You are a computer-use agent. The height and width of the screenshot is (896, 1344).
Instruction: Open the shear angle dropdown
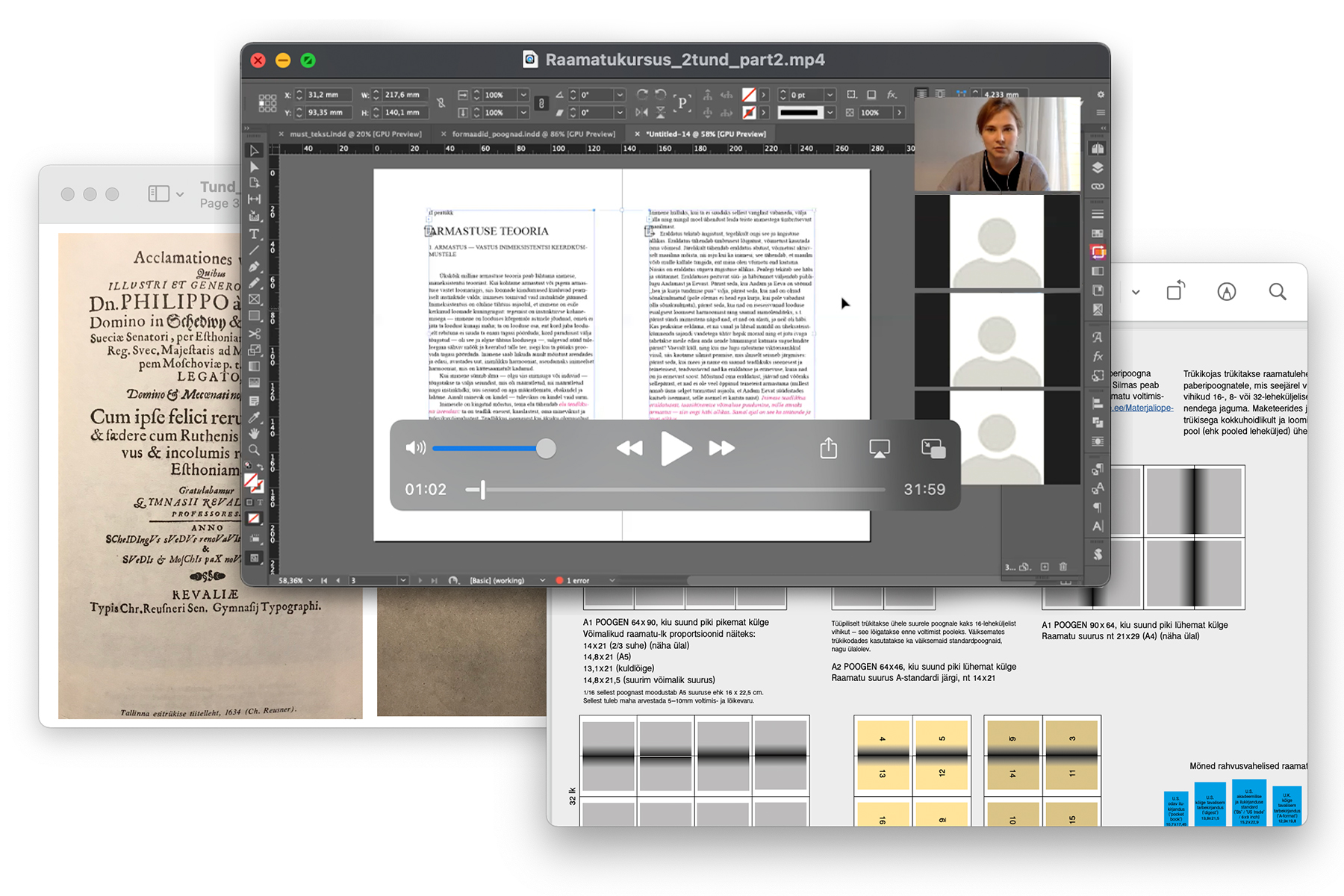(620, 113)
